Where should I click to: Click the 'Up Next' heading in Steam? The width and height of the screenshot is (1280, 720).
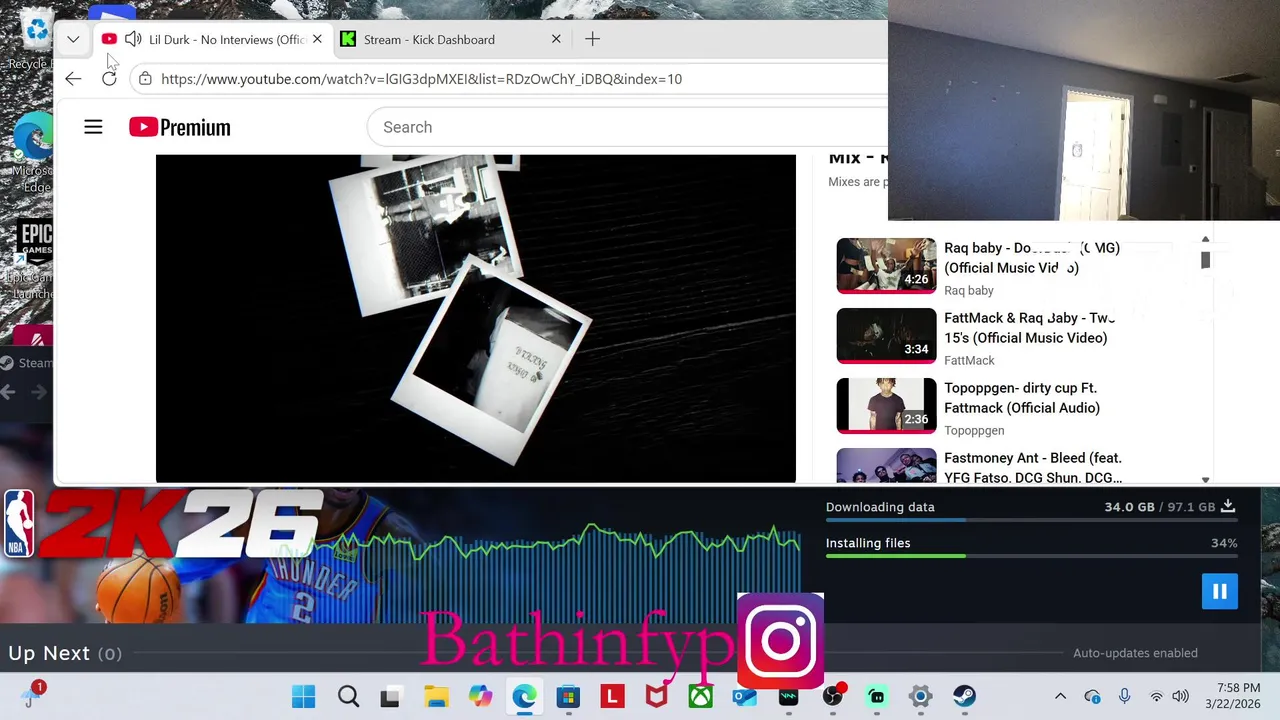(x=49, y=653)
